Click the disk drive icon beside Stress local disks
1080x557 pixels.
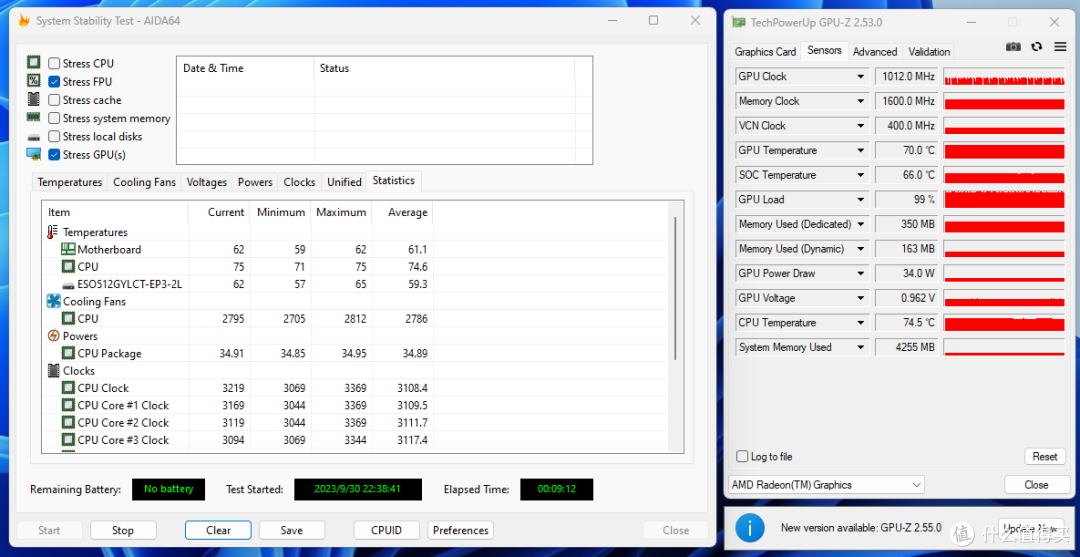coord(34,137)
